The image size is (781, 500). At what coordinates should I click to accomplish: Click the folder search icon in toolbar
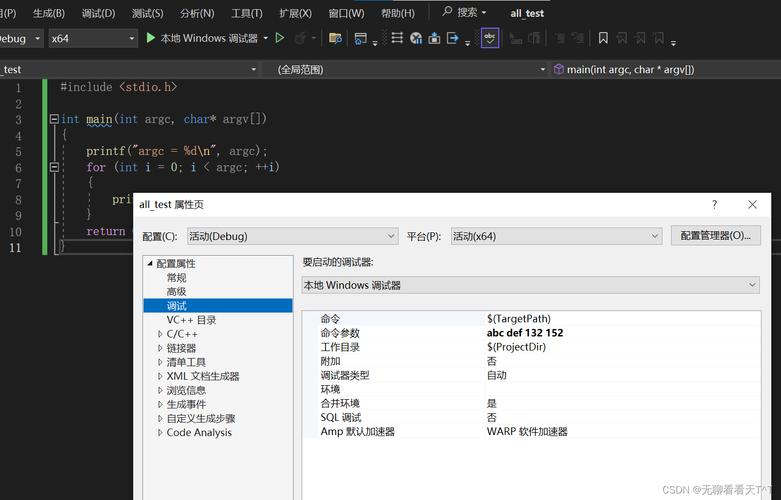[335, 38]
